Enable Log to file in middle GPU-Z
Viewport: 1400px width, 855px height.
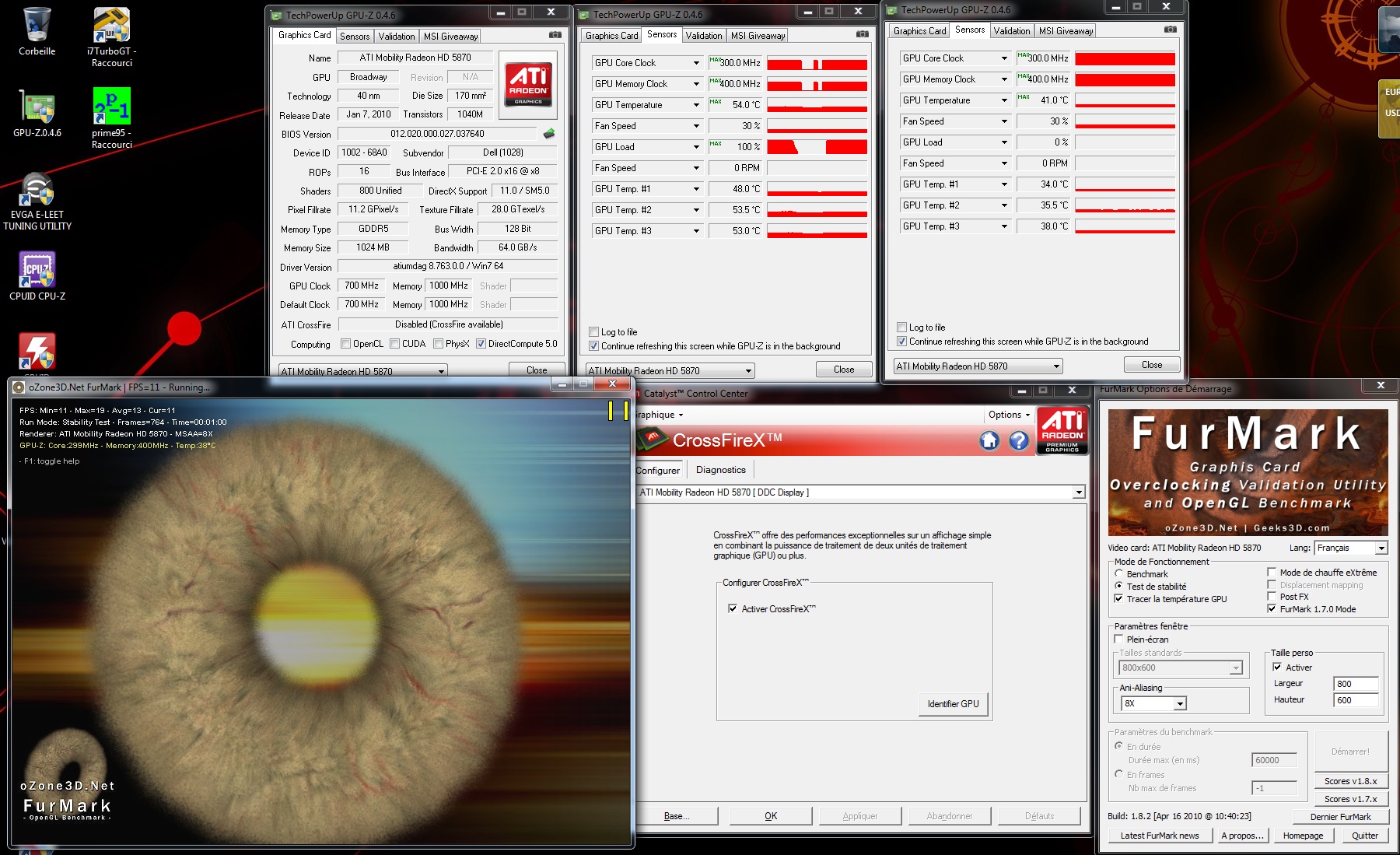click(594, 332)
